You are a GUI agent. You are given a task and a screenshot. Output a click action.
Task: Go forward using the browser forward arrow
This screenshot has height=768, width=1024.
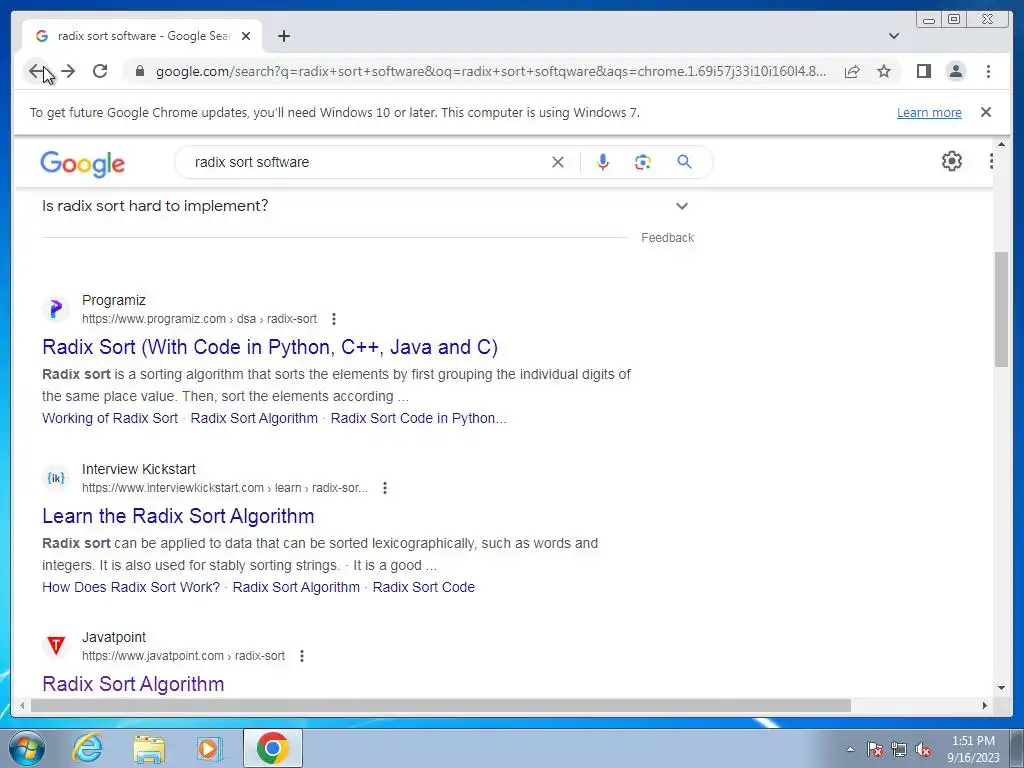coord(68,71)
